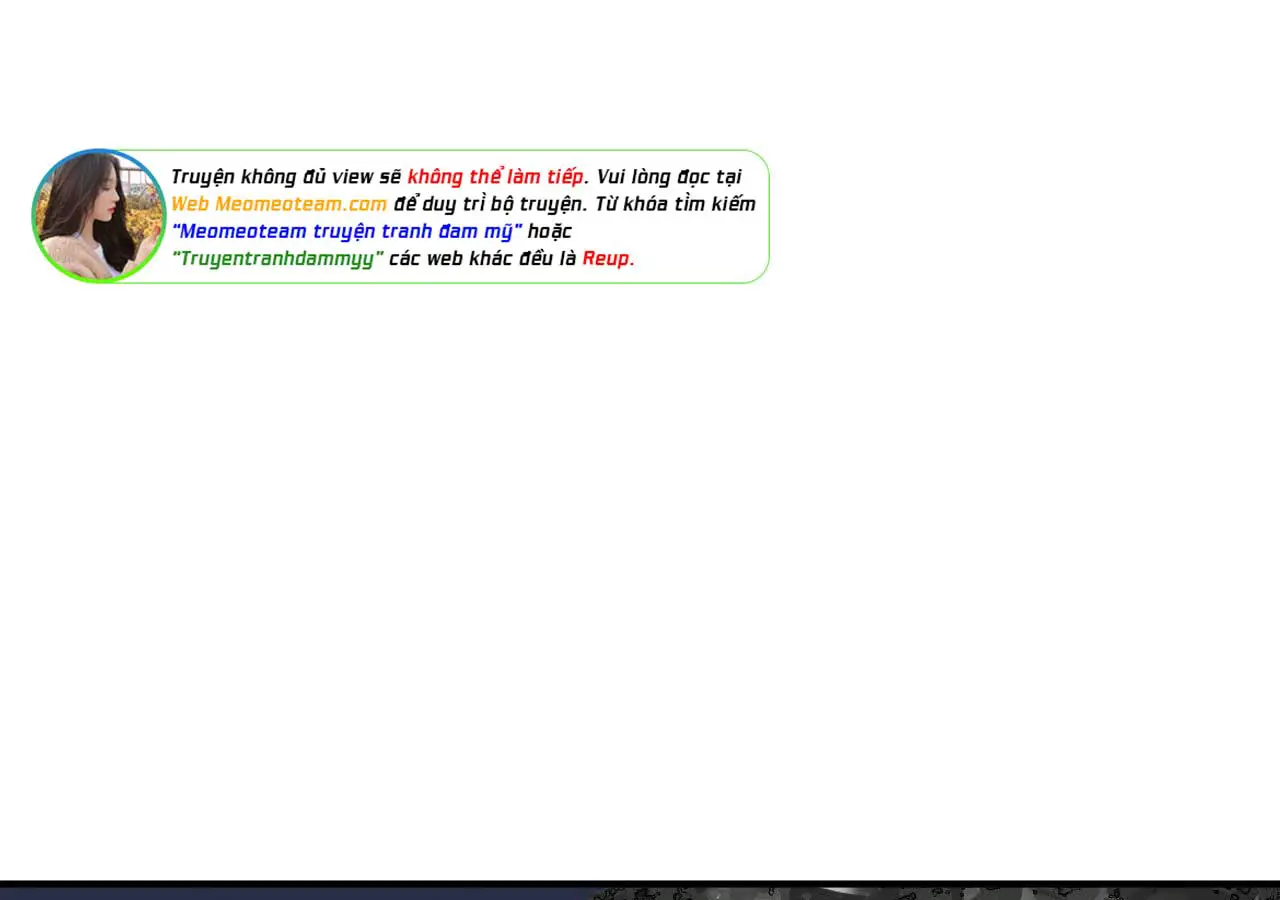Click the yellow flowers behind the girl's avatar
Viewport: 1280px width, 900px height.
point(145,215)
